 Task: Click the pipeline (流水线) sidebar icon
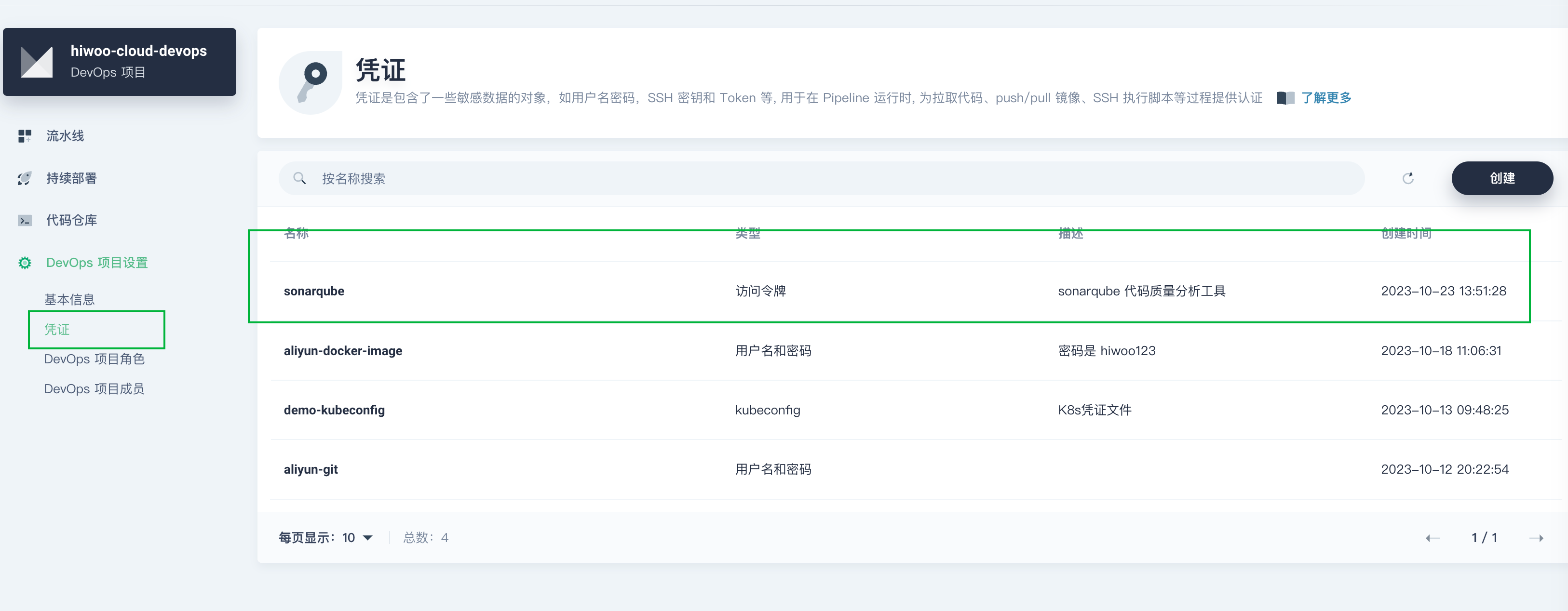point(24,136)
